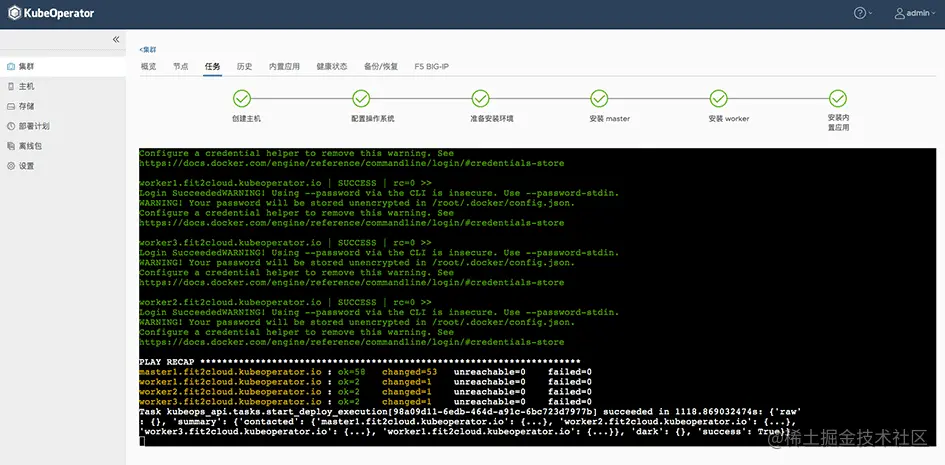Click the 准备安装环境 step checkmark
The image size is (945, 465).
(480, 98)
